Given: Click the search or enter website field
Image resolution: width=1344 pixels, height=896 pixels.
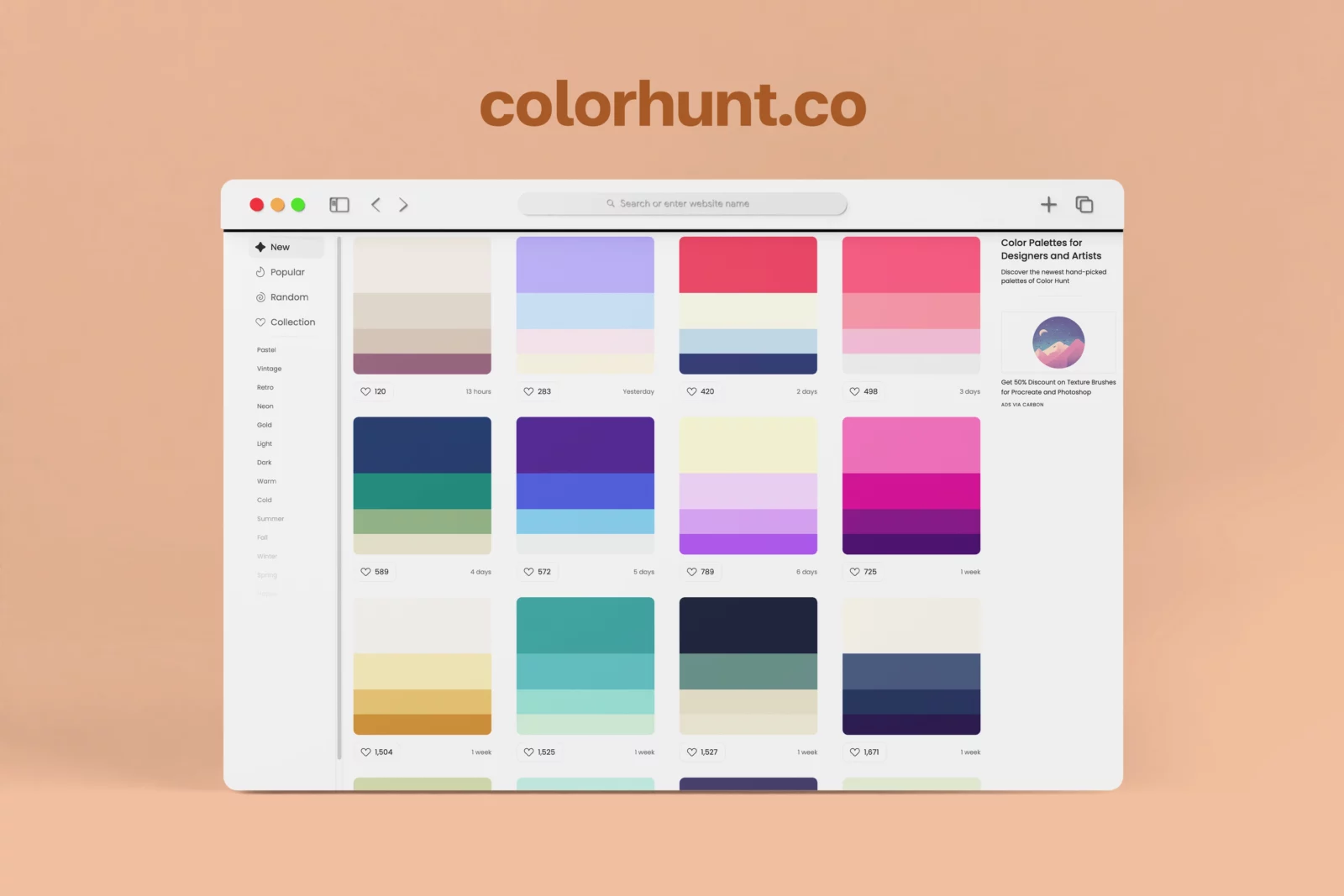Looking at the screenshot, I should tap(682, 204).
